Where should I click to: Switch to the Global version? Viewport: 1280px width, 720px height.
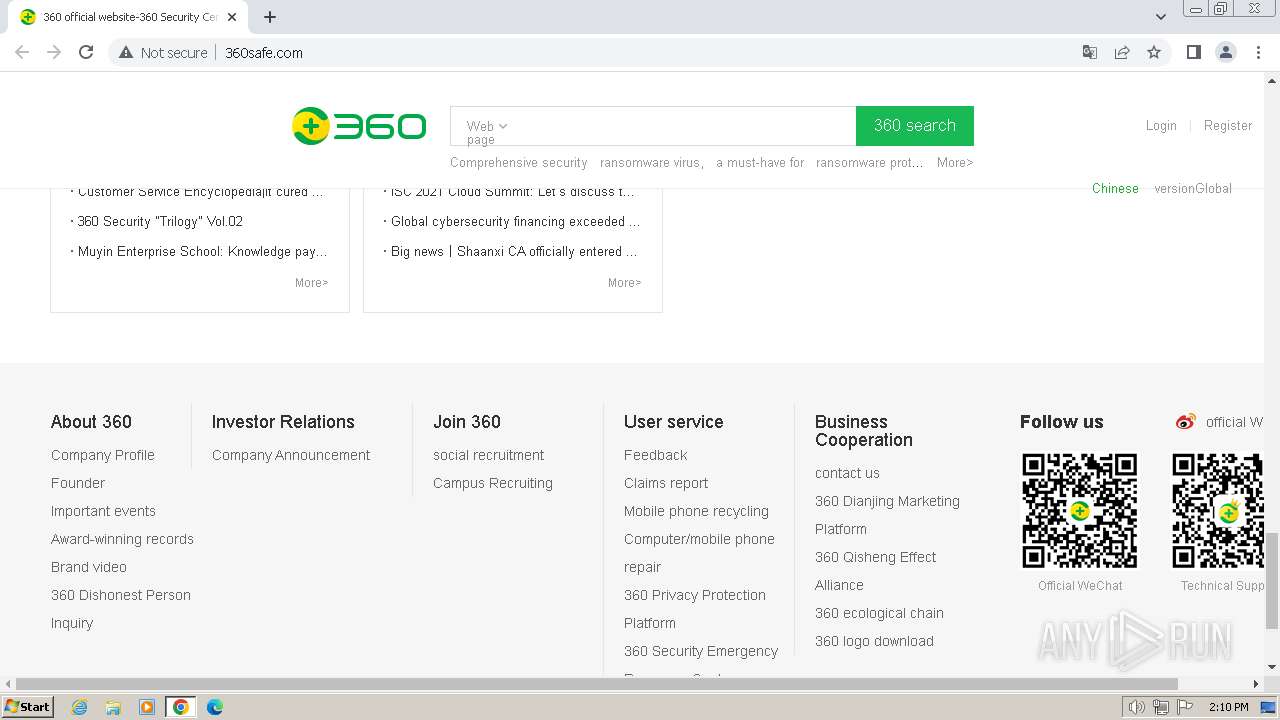pyautogui.click(x=1193, y=188)
